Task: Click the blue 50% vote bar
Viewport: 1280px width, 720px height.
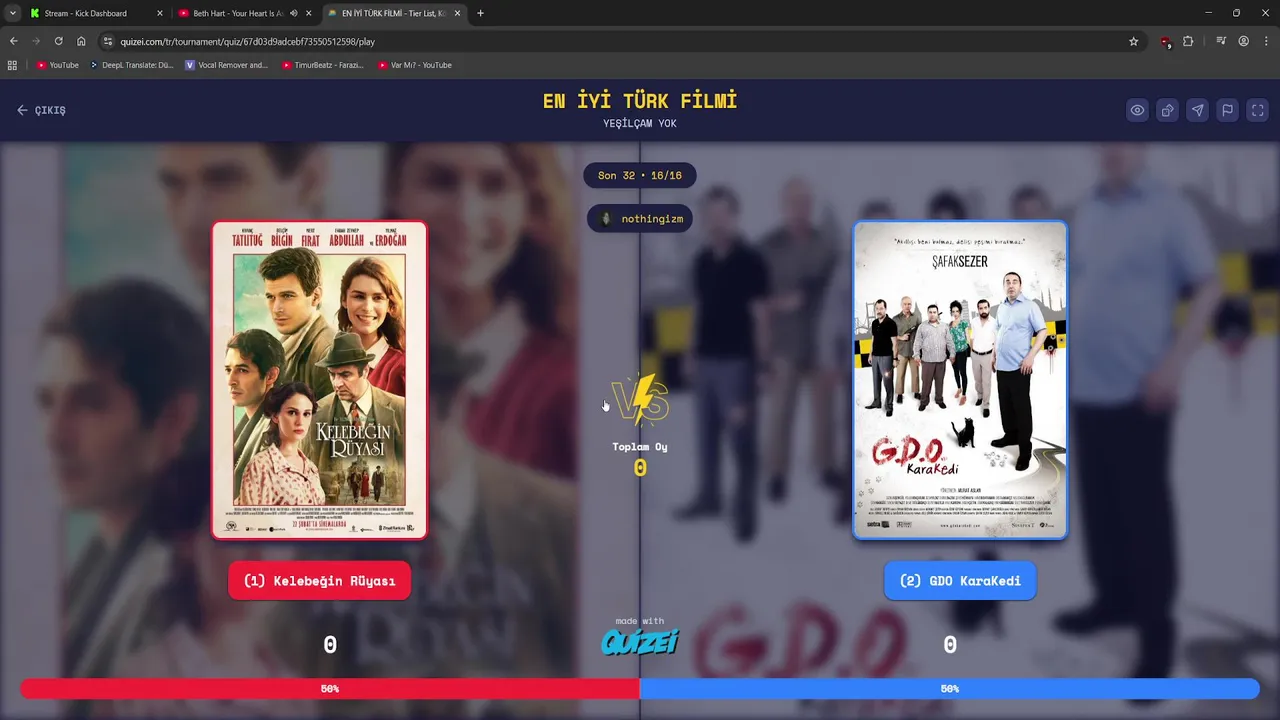Action: click(x=950, y=689)
